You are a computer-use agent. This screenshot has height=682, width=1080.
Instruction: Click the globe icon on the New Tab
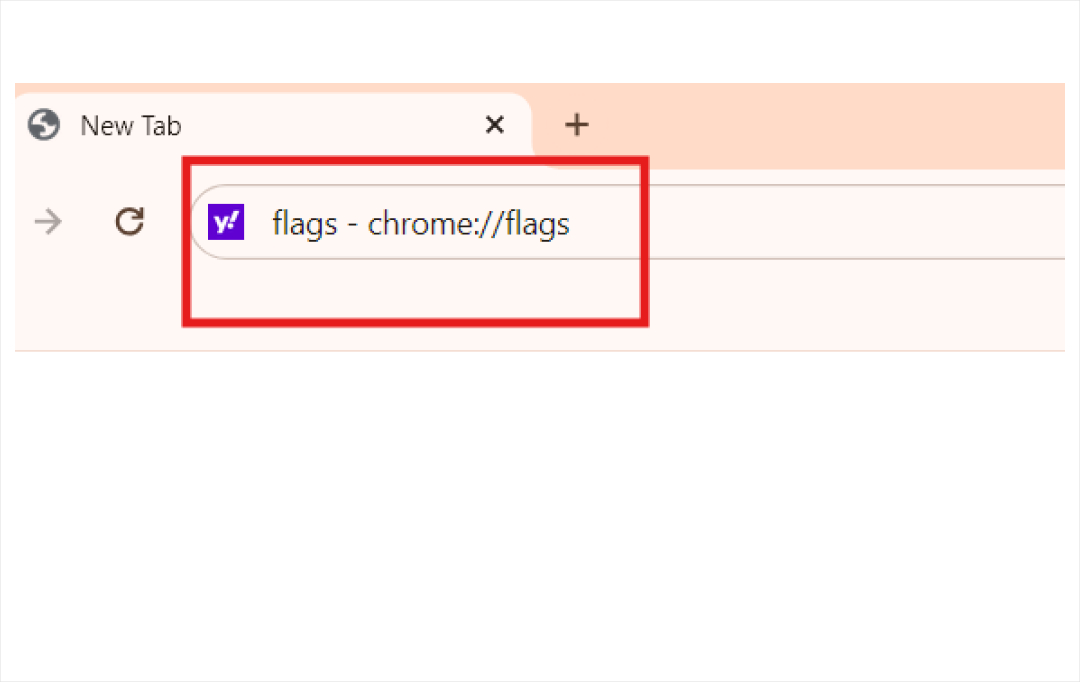click(x=43, y=125)
